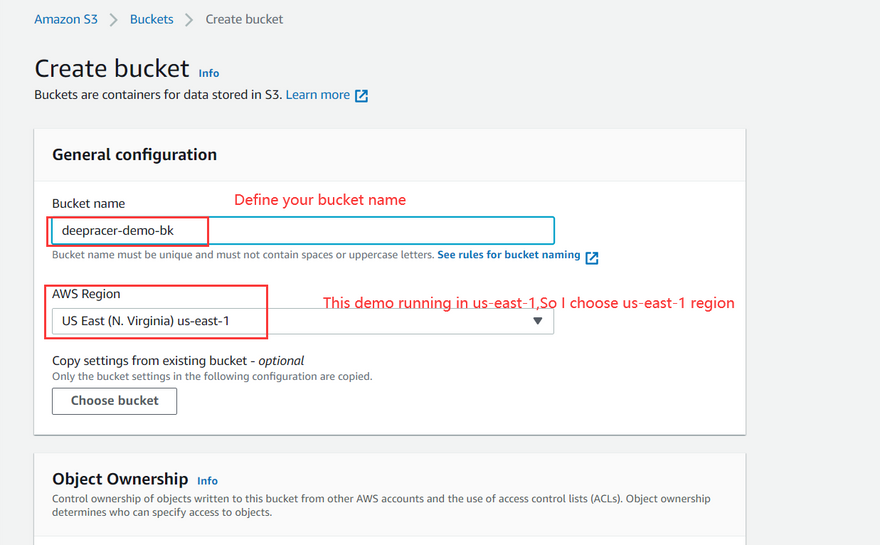Click the General configuration heading
This screenshot has height=545, width=880.
(134, 155)
